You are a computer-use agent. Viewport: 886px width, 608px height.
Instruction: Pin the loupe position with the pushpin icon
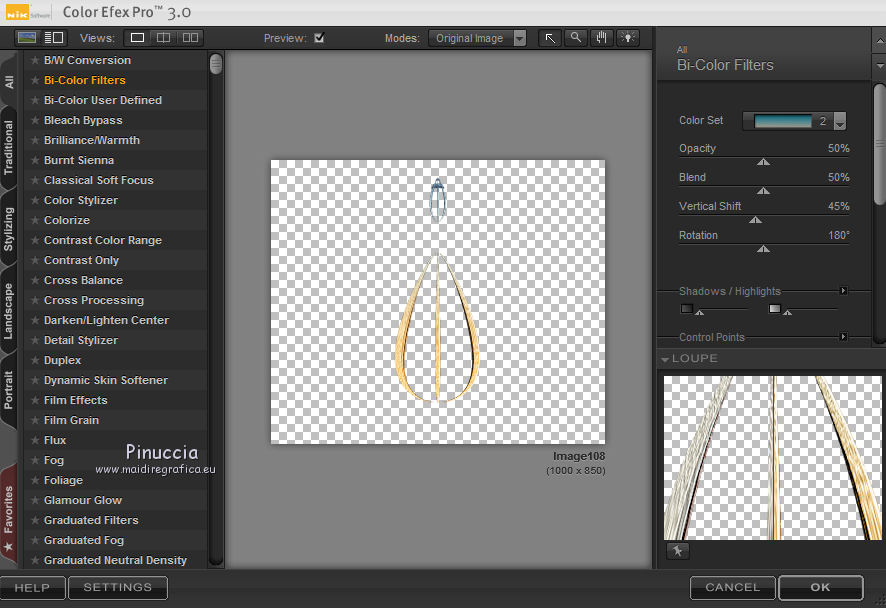coord(677,551)
